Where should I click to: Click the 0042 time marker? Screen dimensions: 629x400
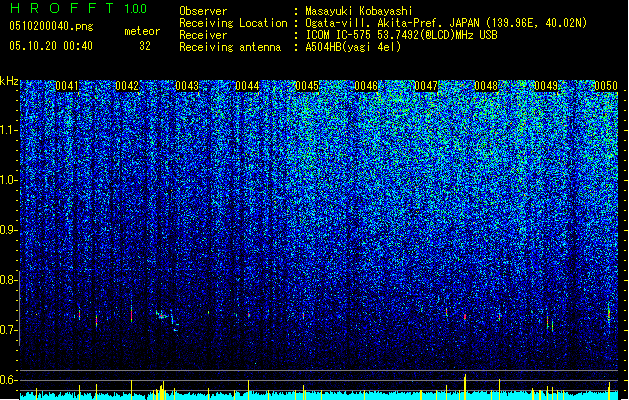tap(127, 86)
